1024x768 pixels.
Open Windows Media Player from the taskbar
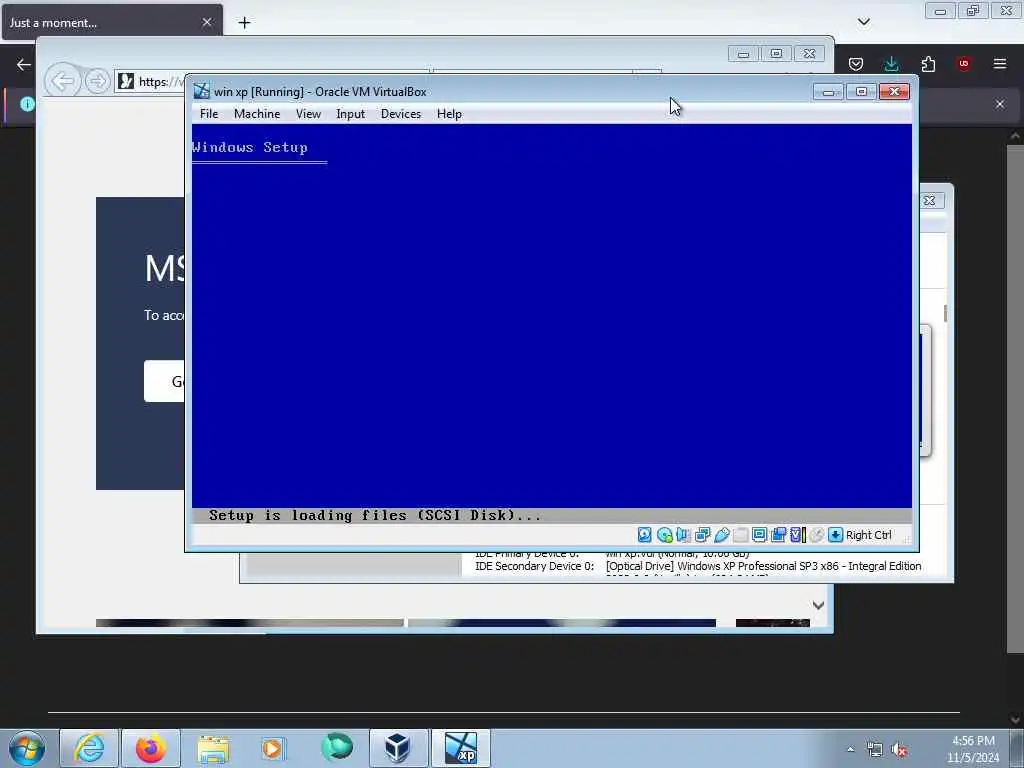[x=272, y=748]
